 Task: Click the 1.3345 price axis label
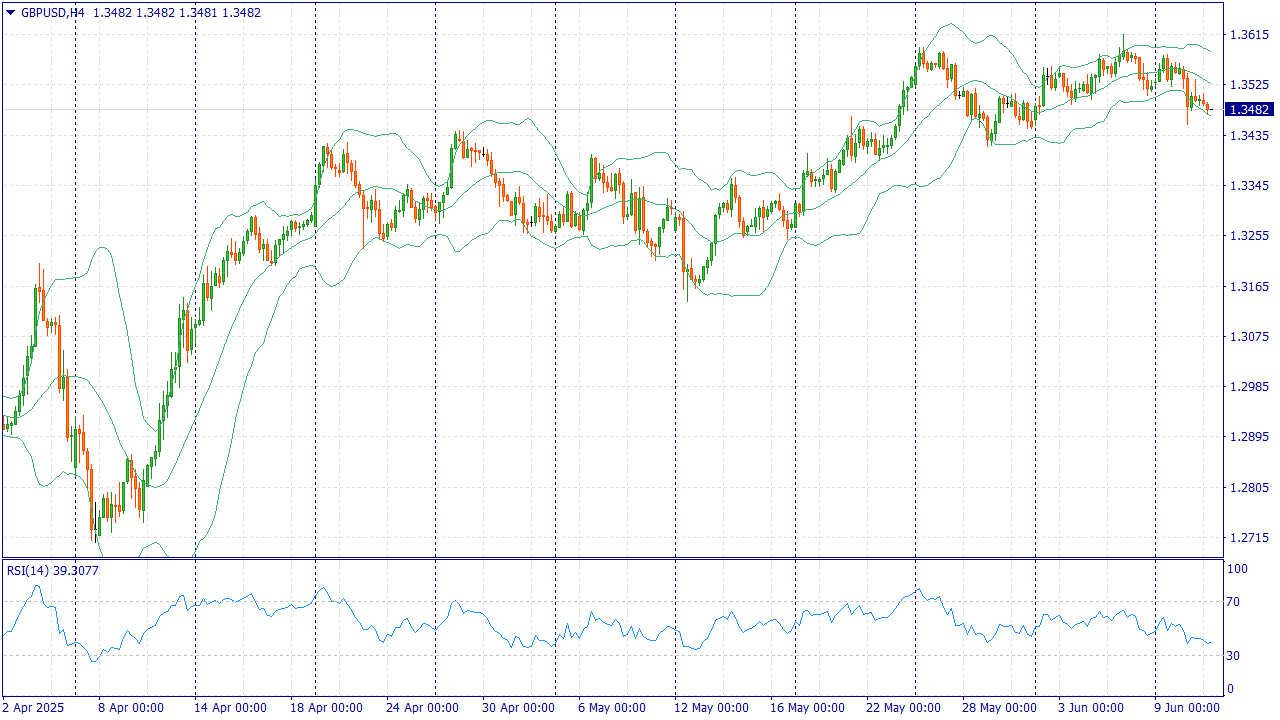point(1249,186)
